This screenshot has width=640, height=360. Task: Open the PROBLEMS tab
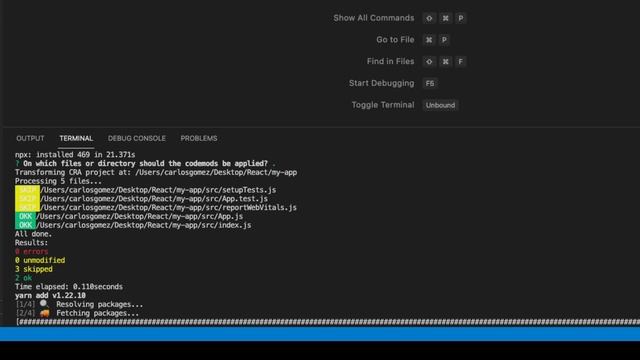tap(199, 138)
